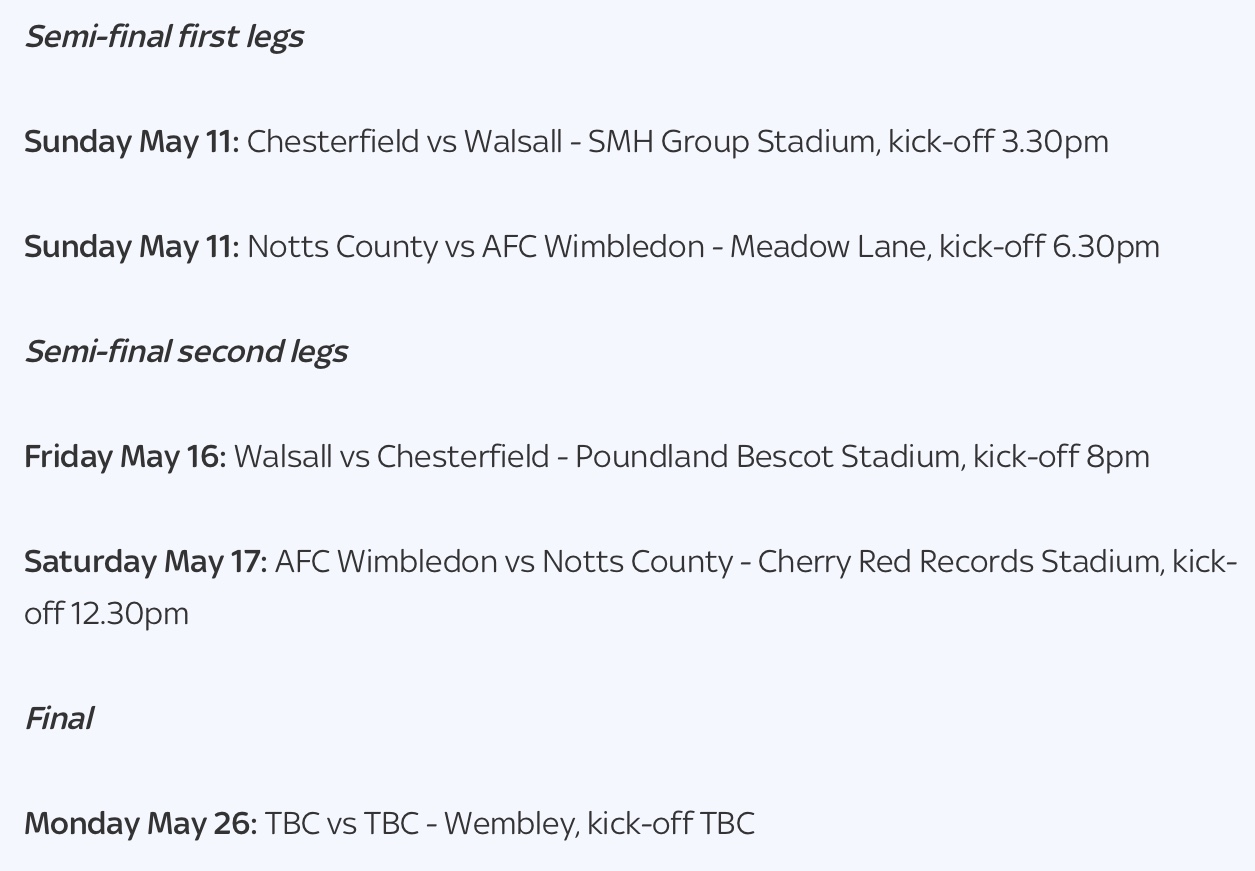Click the italic 'Final' heading
The image size is (1255, 871).
(x=59, y=719)
